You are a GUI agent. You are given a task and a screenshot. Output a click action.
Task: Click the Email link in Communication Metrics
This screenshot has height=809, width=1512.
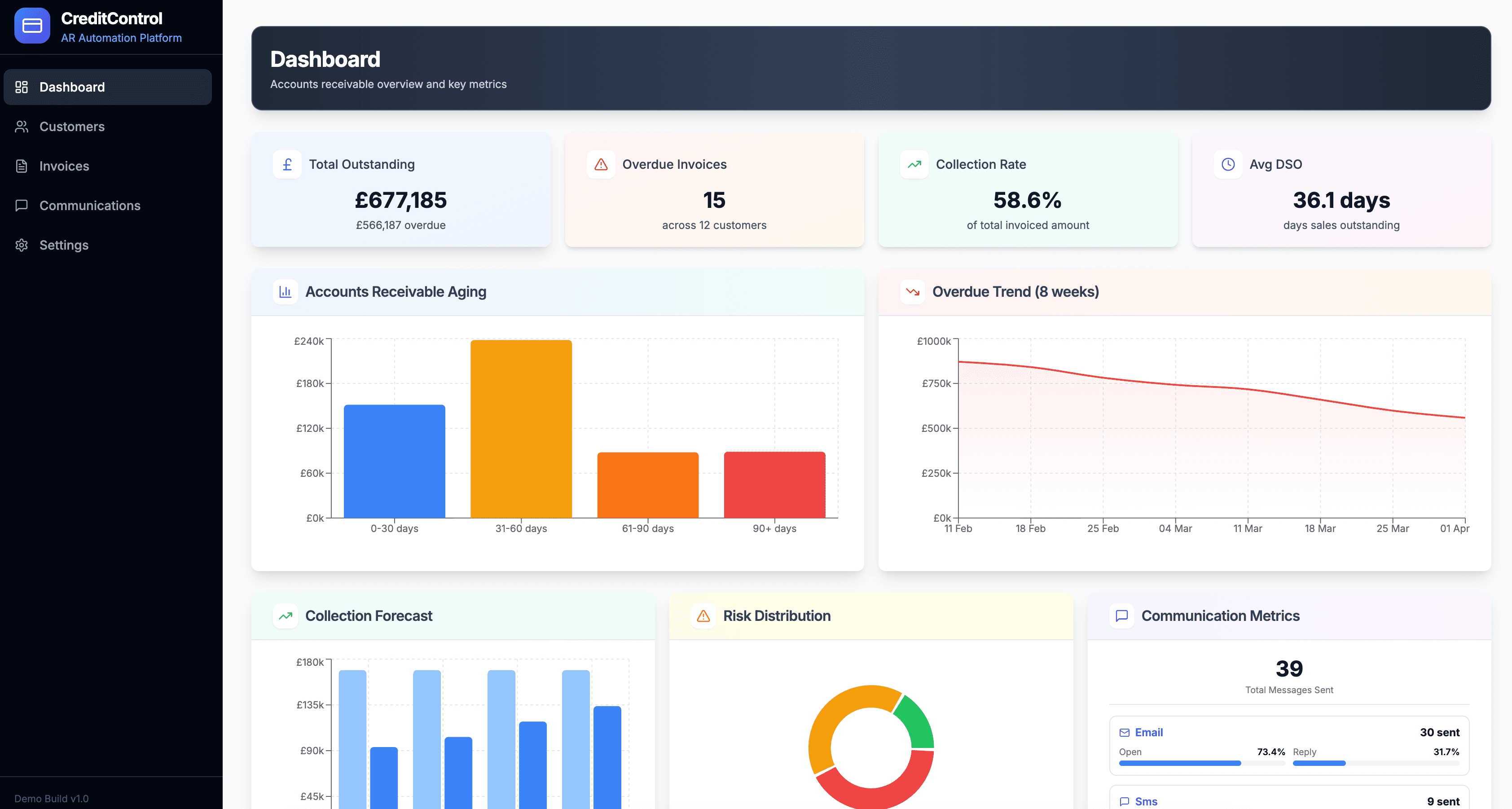[x=1149, y=732]
